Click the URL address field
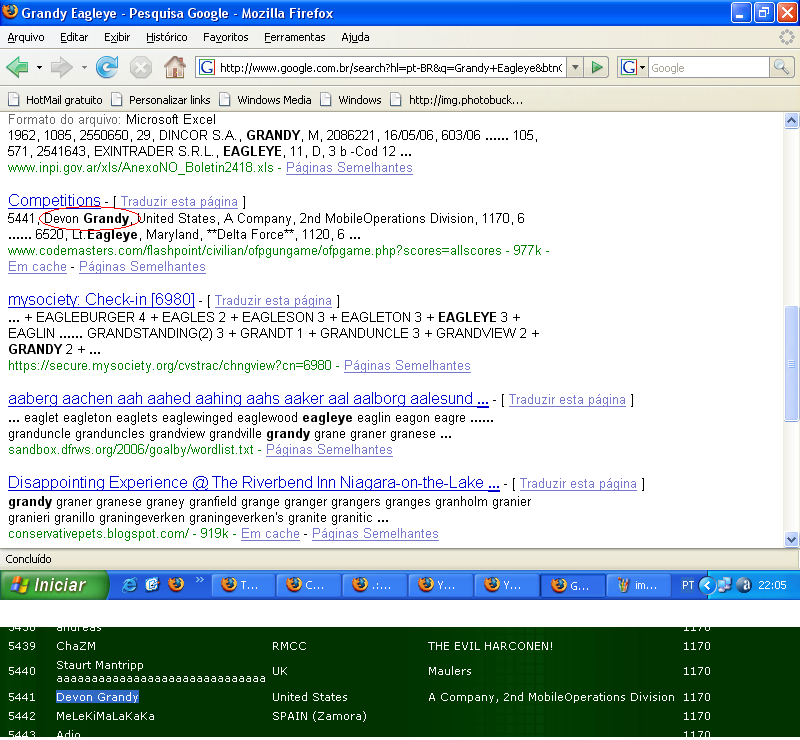The height and width of the screenshot is (740, 800). click(x=391, y=67)
